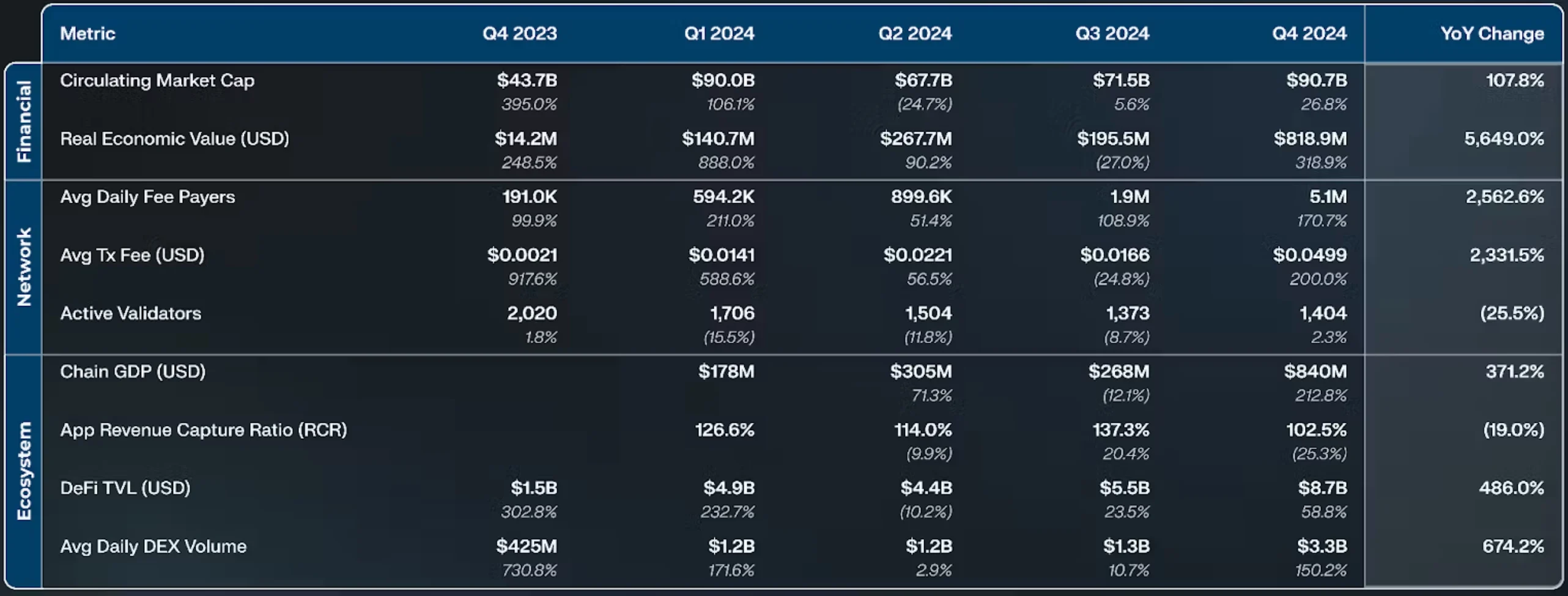This screenshot has width=1568, height=596.
Task: Click the Circulating Market Cap row label
Action: pos(157,80)
